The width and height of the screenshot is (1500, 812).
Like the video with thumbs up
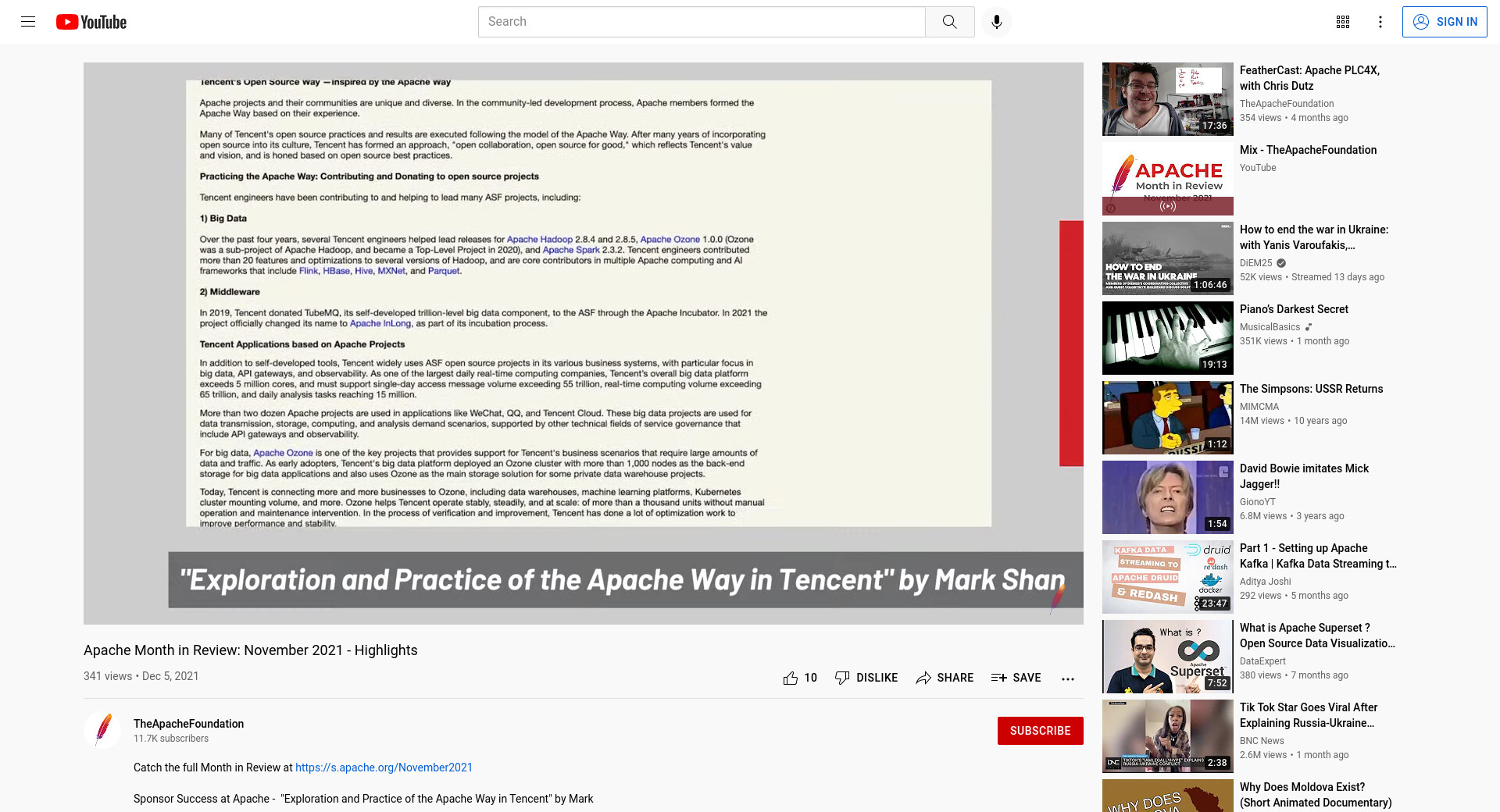(800, 678)
